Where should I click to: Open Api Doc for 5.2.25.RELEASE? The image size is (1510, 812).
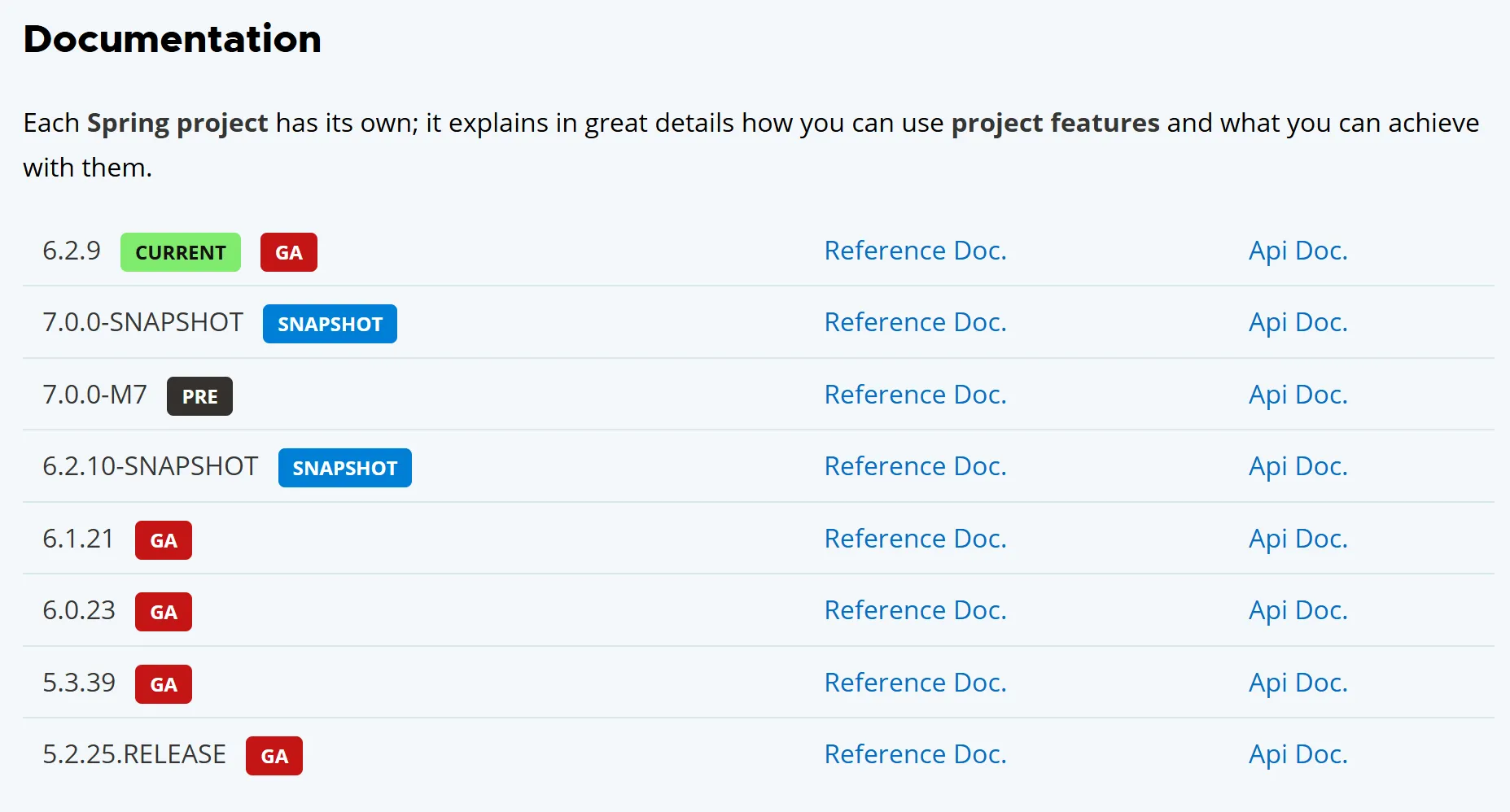pos(1298,754)
